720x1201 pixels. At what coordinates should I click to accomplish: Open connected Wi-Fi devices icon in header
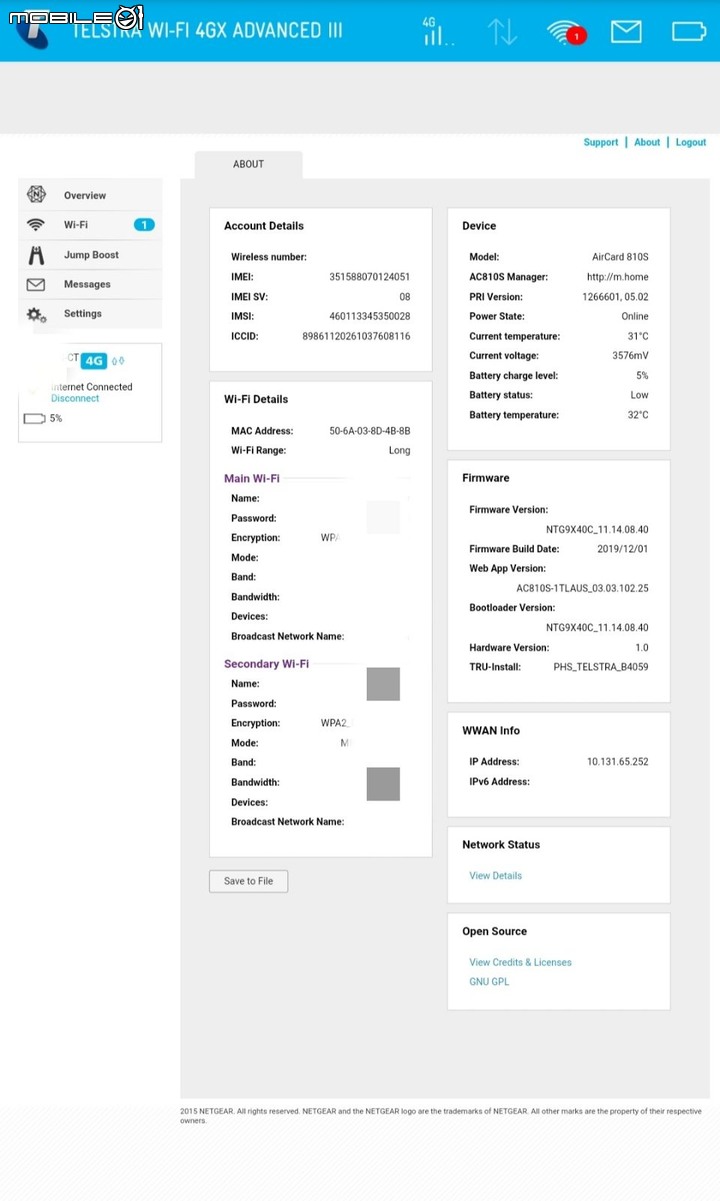566,32
